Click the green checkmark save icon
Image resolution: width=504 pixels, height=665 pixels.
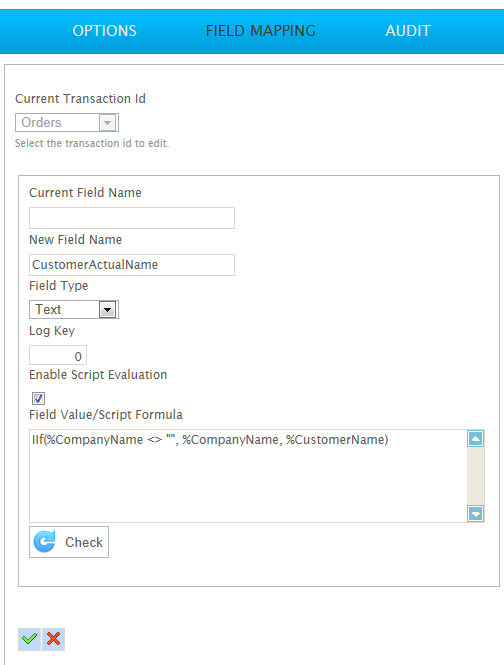(x=29, y=639)
